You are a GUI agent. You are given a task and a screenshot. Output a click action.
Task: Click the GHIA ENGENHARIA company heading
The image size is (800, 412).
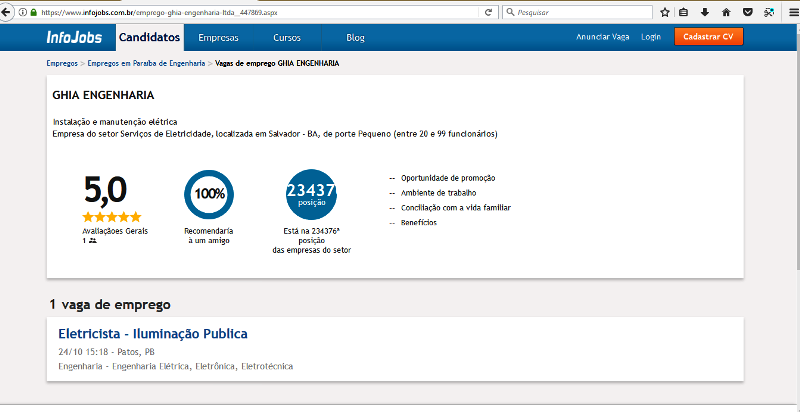pyautogui.click(x=103, y=95)
